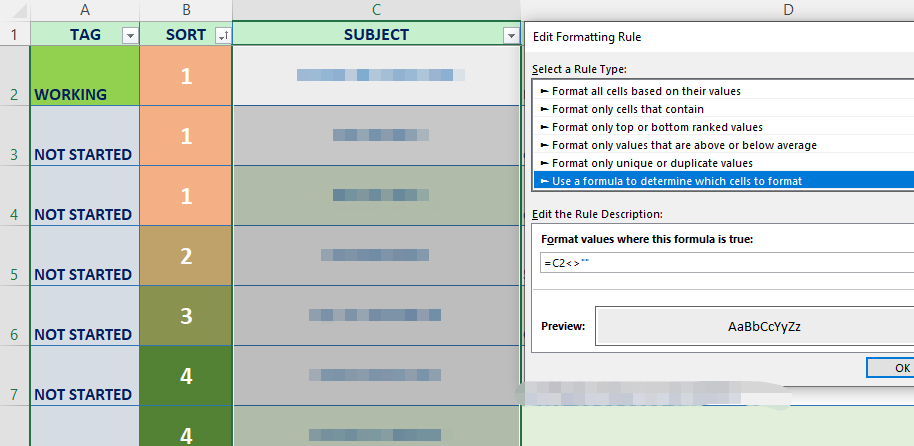This screenshot has width=914, height=446.
Task: Open the TAG column filter dropdown
Action: 129,35
